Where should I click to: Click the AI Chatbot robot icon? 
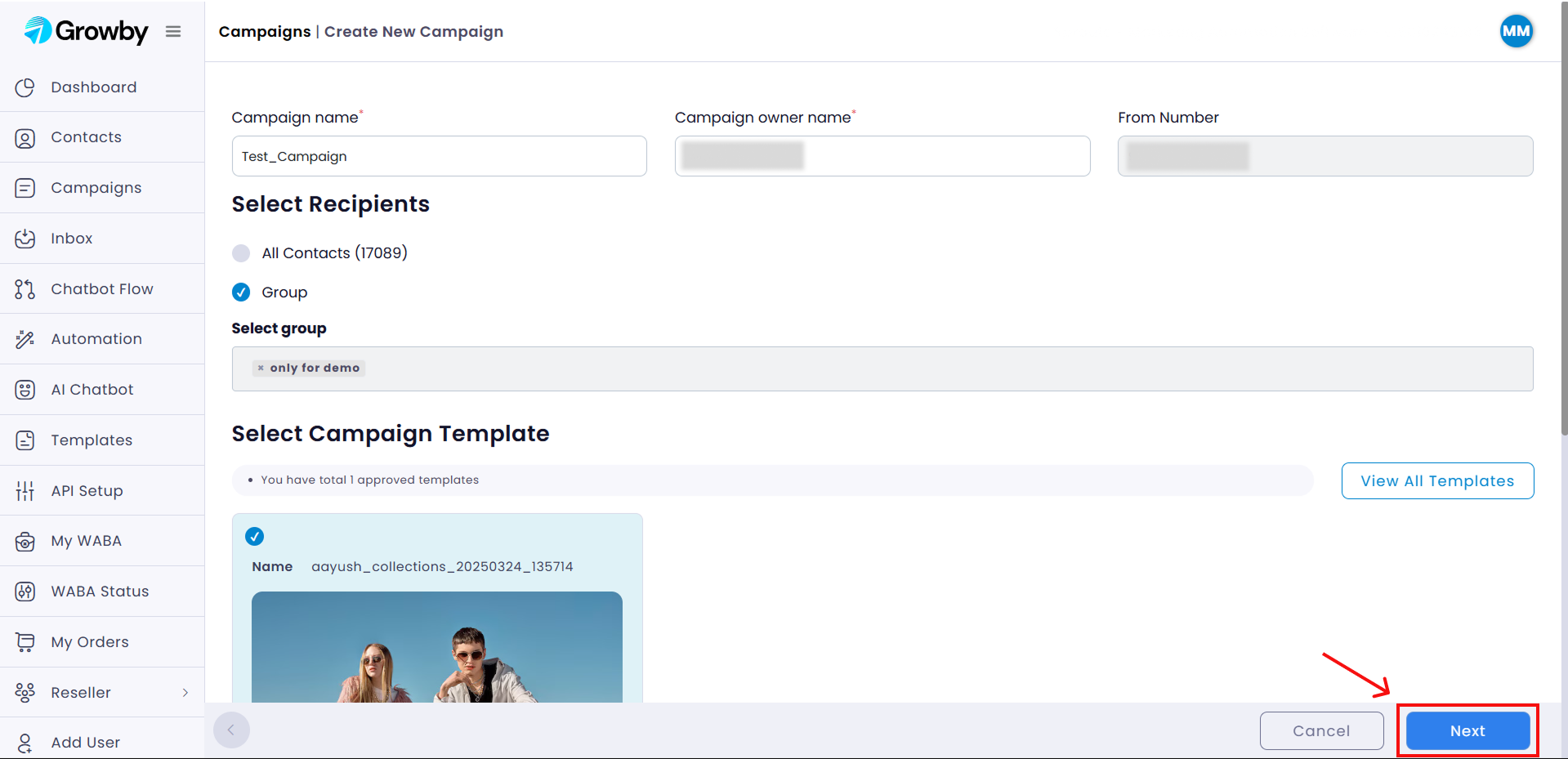25,390
